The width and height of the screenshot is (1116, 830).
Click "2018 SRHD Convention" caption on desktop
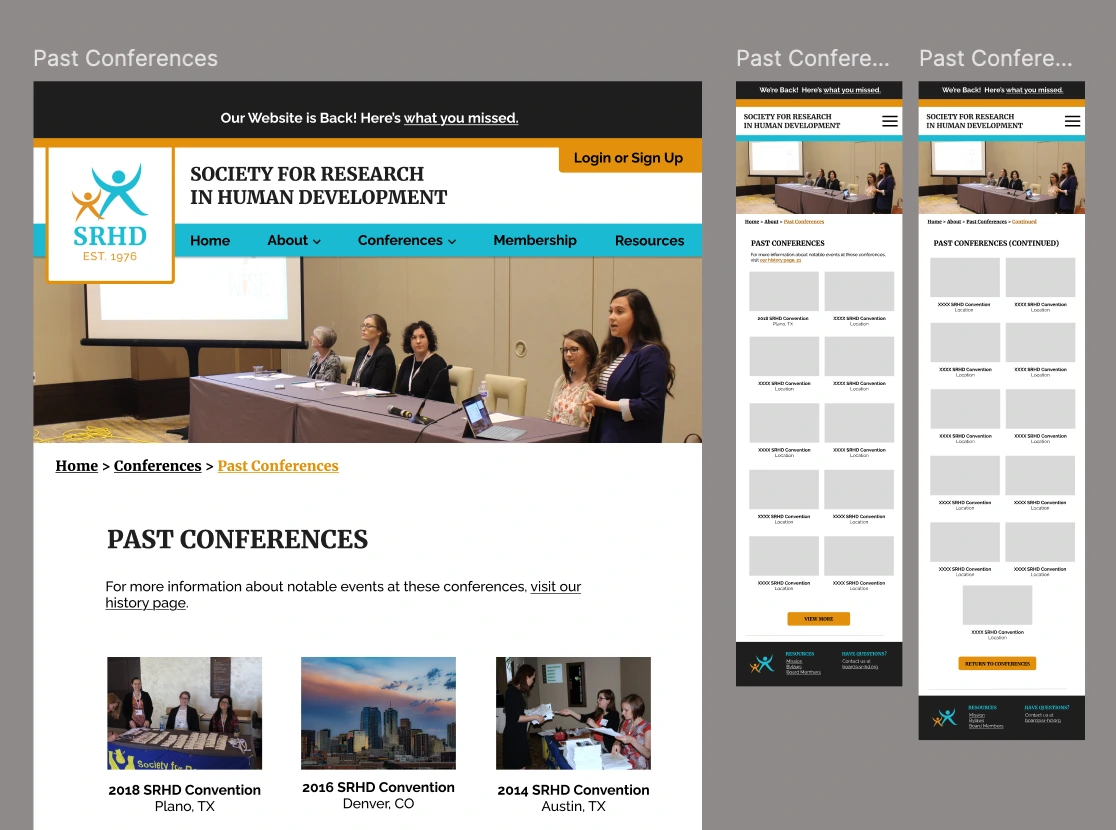184,790
